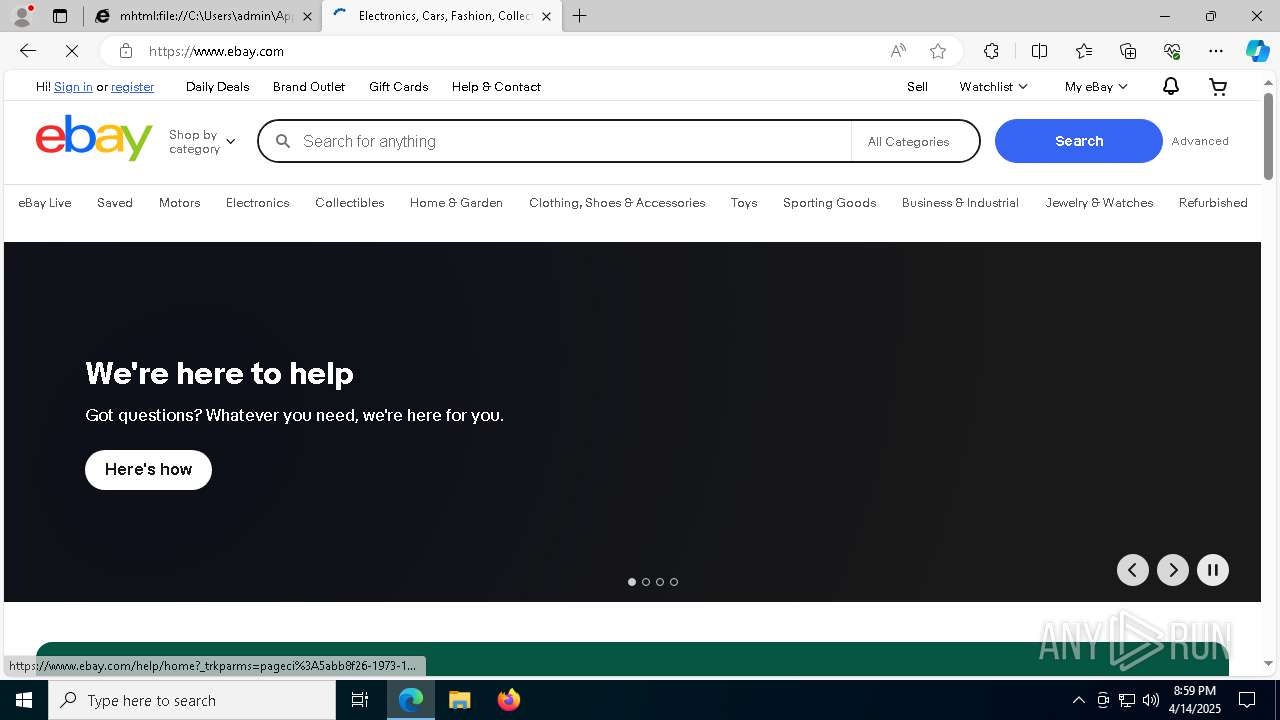Add this page to favorites star

pos(938,51)
